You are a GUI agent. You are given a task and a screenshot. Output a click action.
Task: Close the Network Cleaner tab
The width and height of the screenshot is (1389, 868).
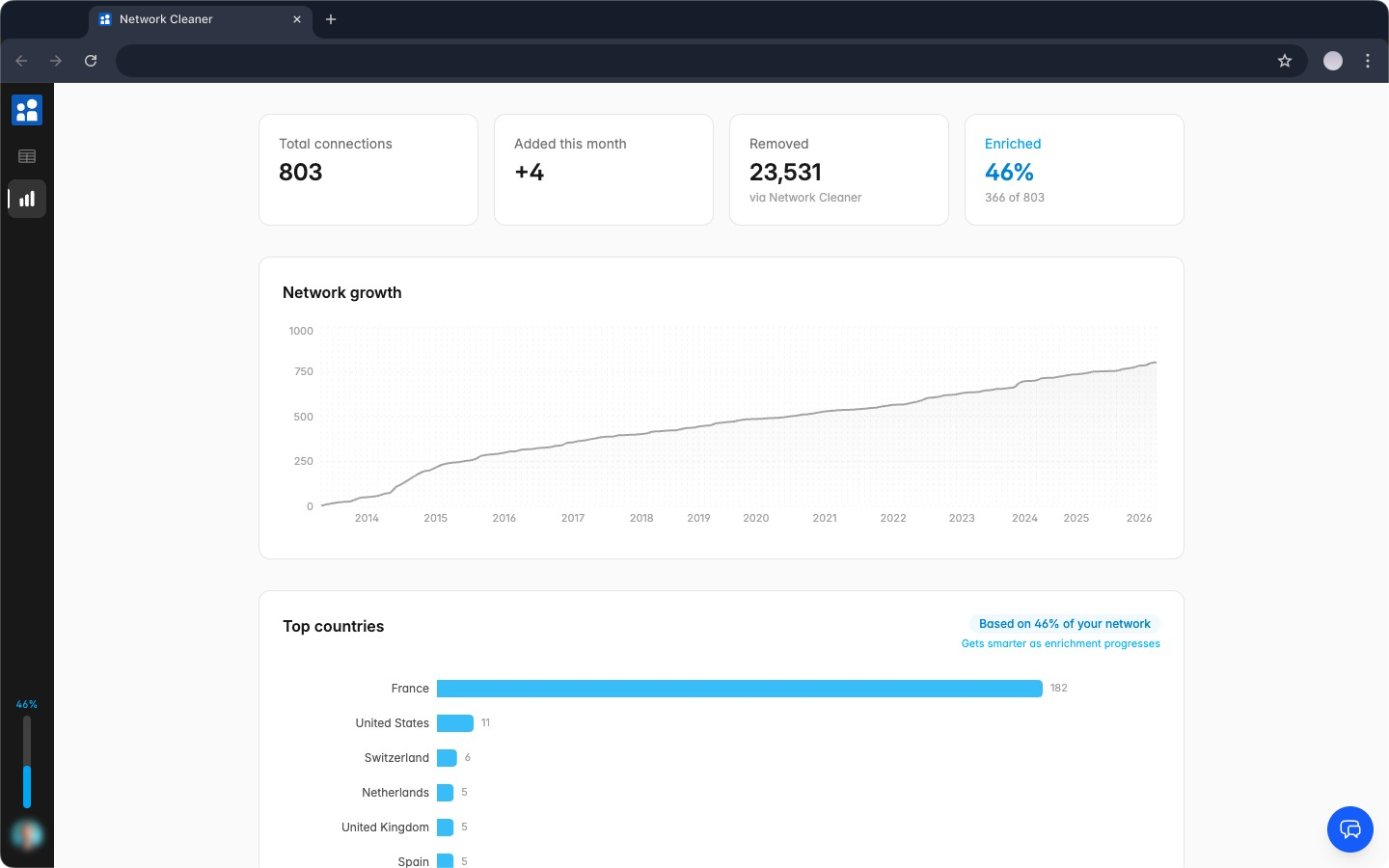click(297, 19)
